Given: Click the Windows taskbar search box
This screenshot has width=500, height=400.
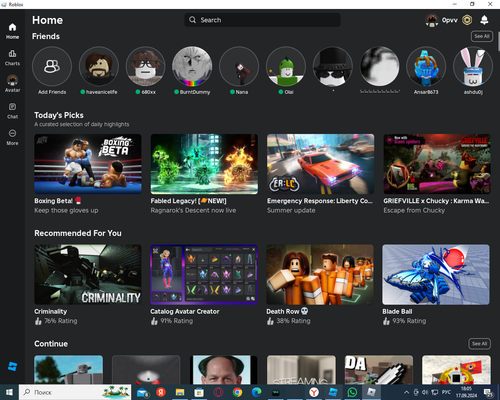Looking at the screenshot, I should 75,392.
